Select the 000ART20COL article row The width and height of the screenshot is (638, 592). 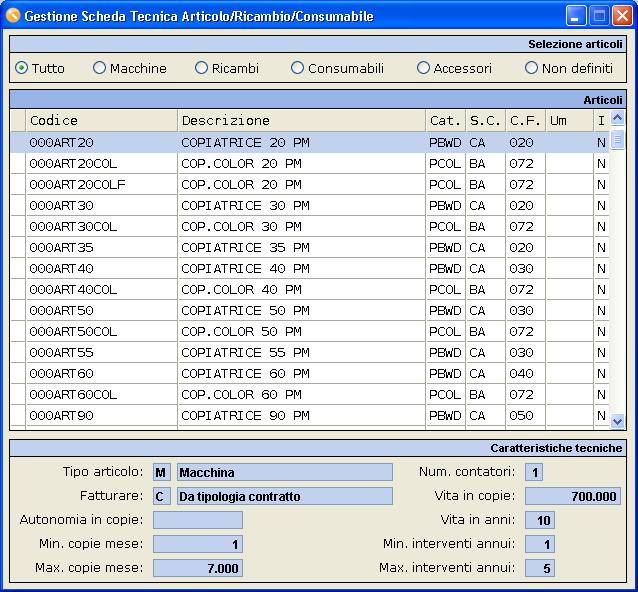click(310, 164)
